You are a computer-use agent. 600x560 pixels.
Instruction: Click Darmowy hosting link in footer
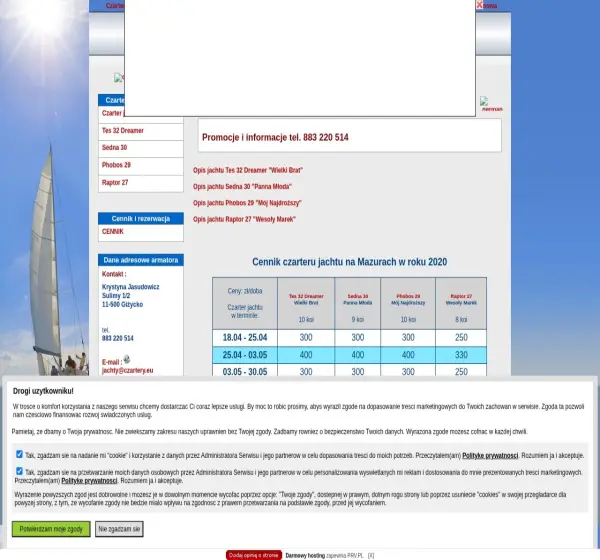(305, 555)
